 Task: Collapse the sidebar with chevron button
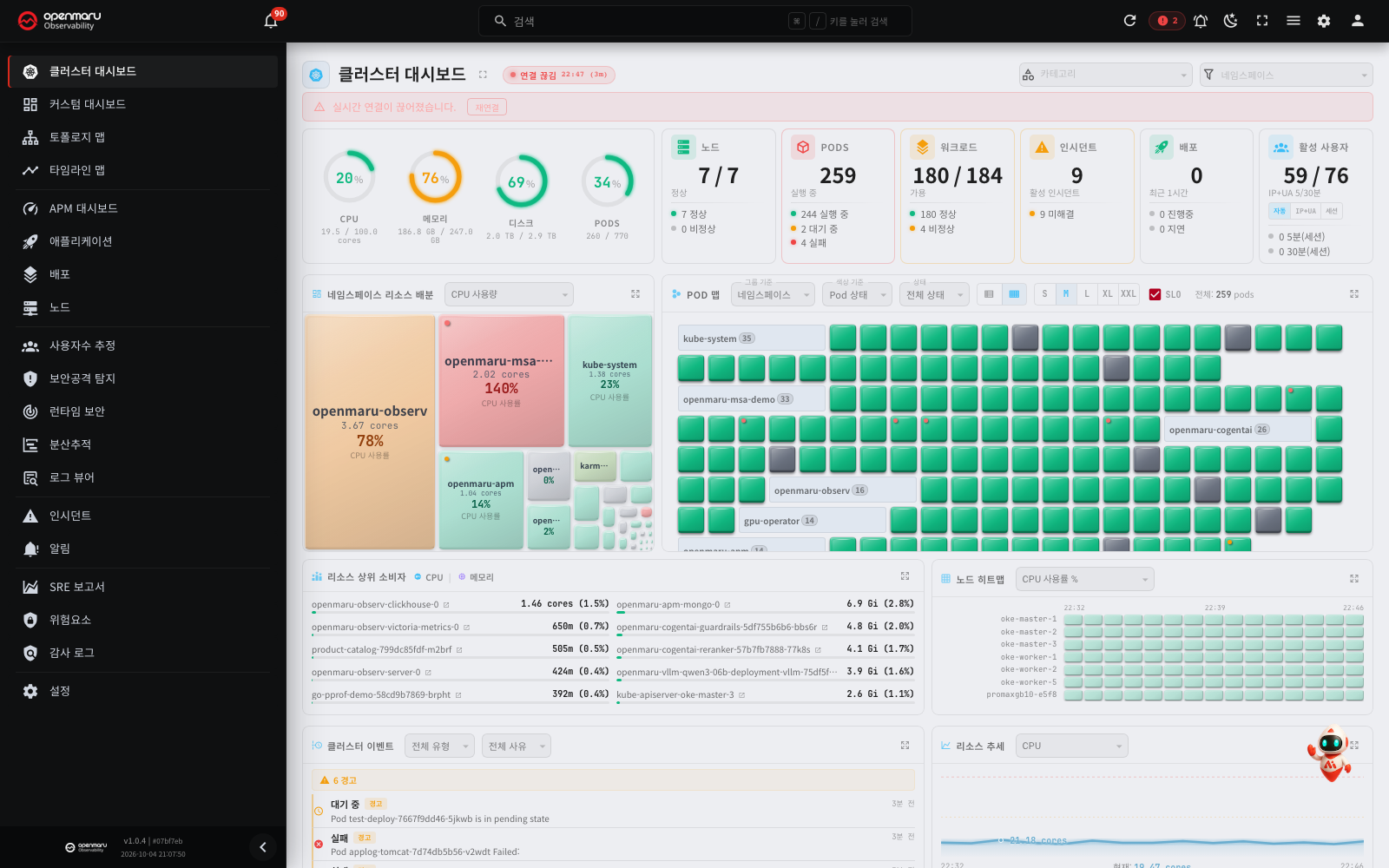tap(263, 846)
